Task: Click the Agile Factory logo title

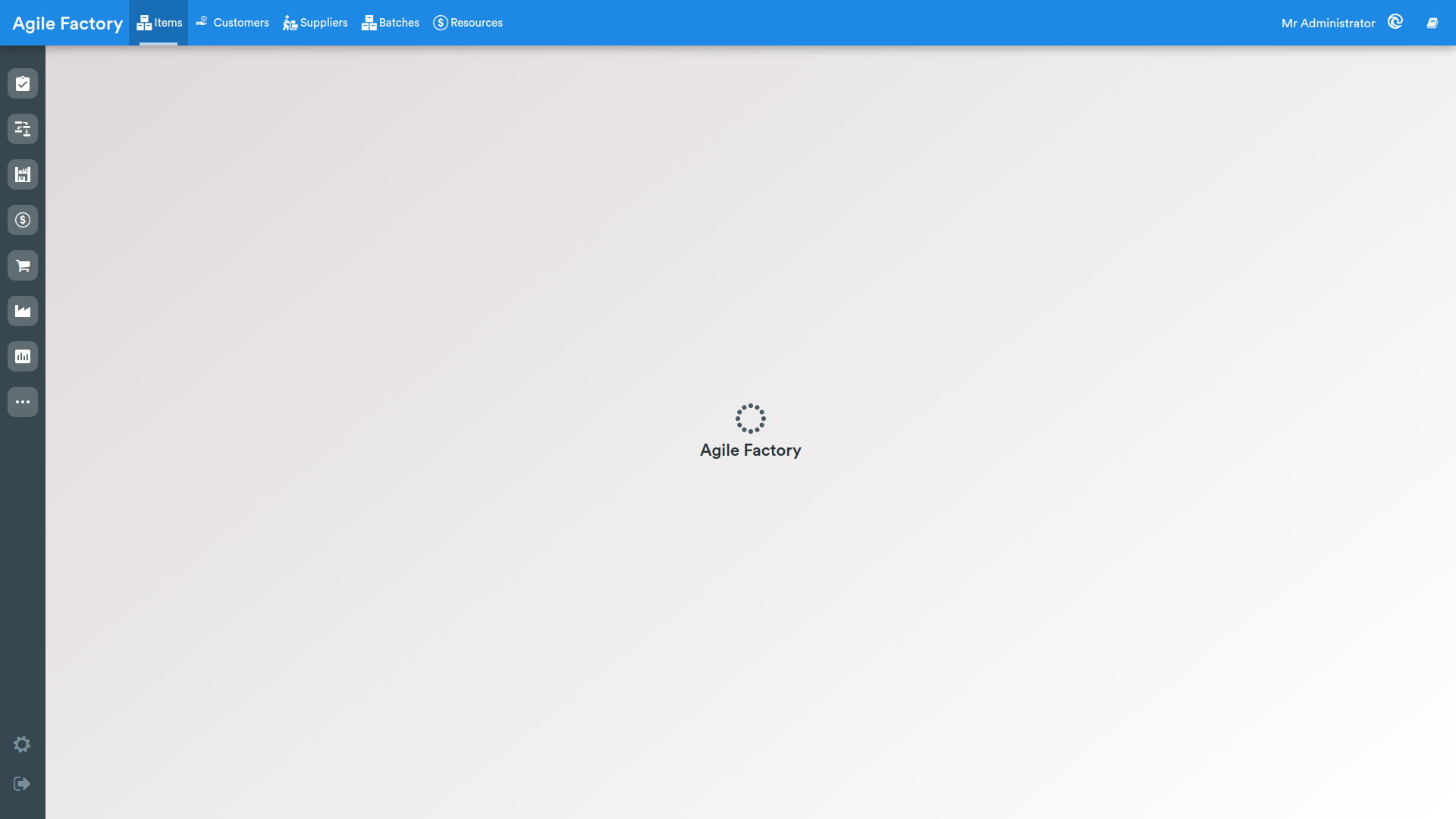Action: pyautogui.click(x=67, y=24)
